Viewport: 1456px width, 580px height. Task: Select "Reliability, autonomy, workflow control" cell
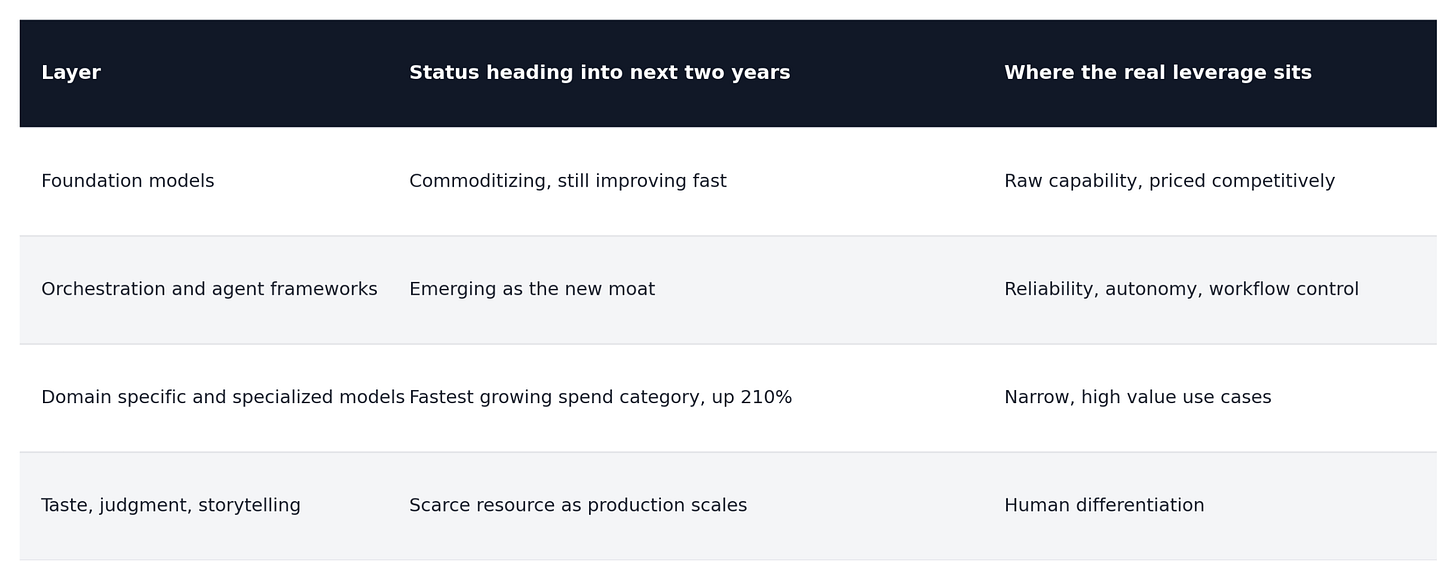[x=1181, y=289]
